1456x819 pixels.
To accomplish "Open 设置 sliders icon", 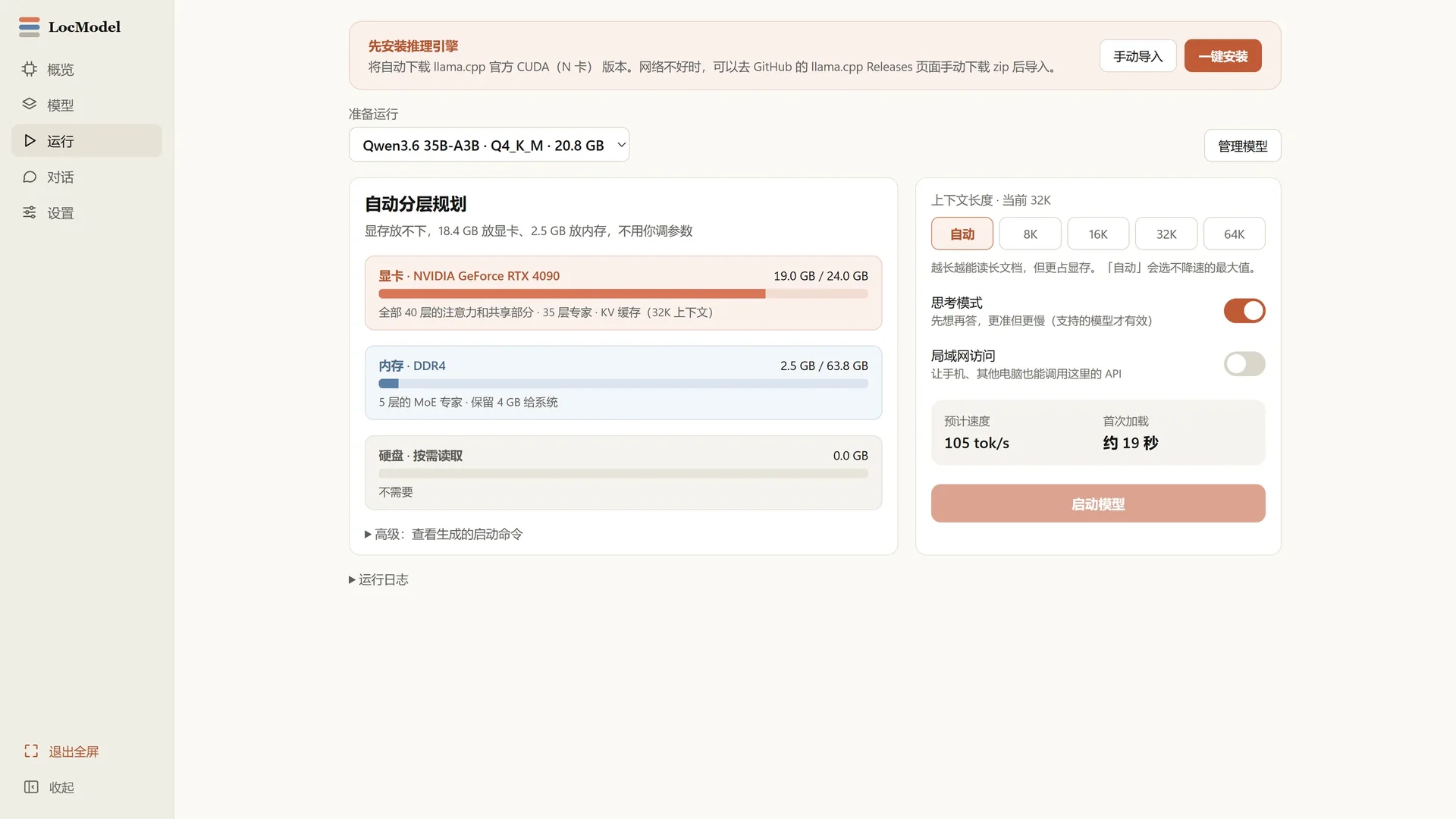I will (x=29, y=212).
